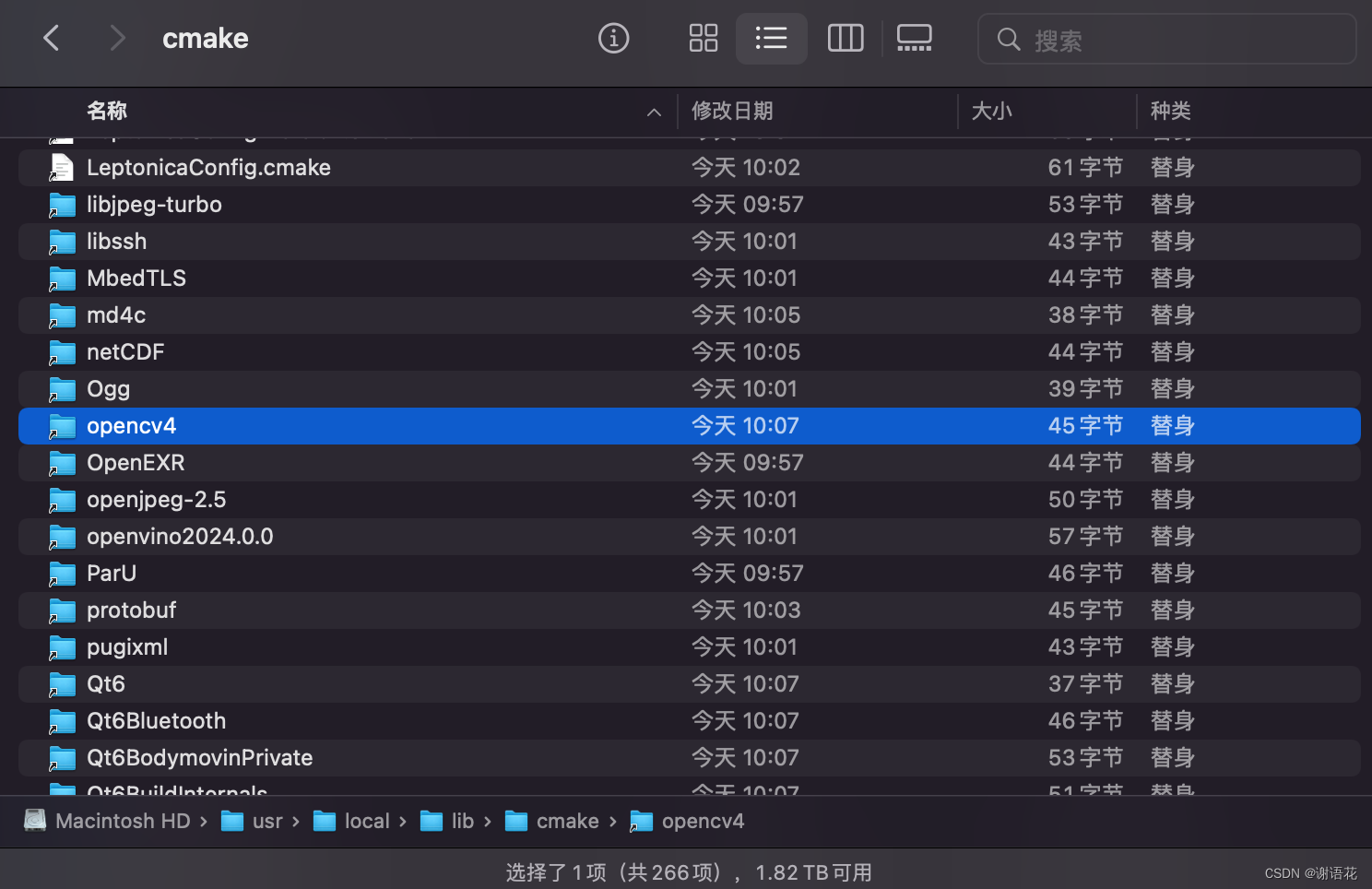1372x889 pixels.
Task: Go forward with the right chevron
Action: point(116,38)
